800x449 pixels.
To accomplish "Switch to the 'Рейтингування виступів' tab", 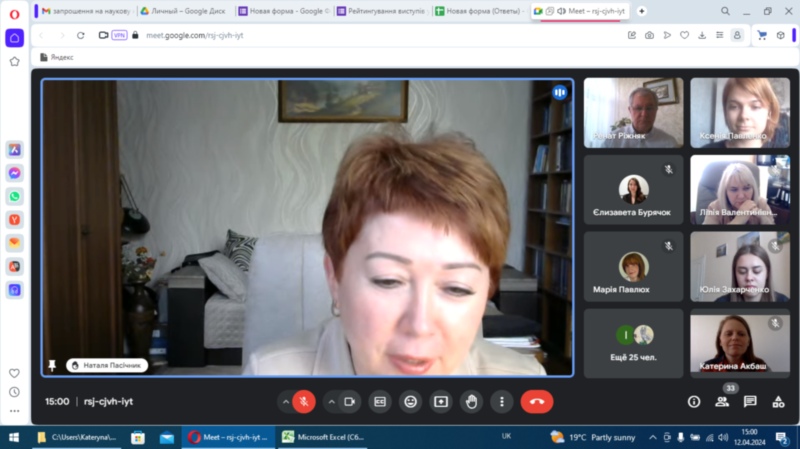I will tap(381, 11).
